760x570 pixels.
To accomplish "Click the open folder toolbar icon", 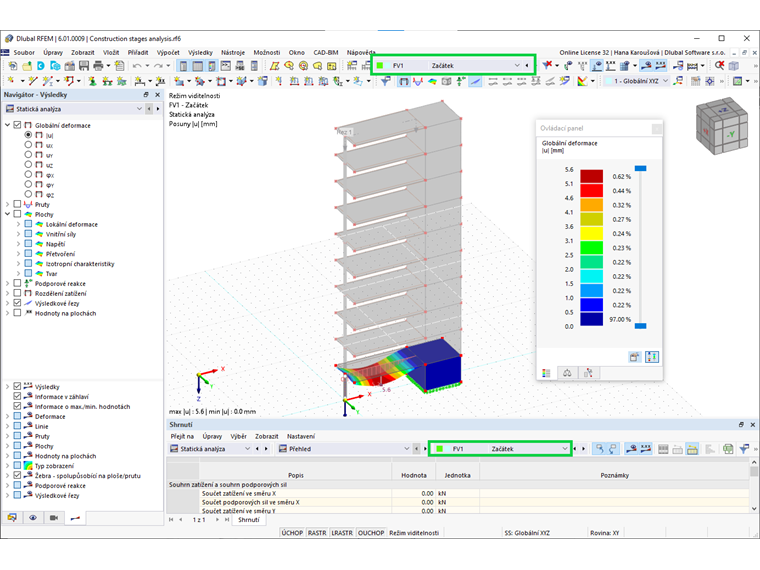I will point(27,65).
